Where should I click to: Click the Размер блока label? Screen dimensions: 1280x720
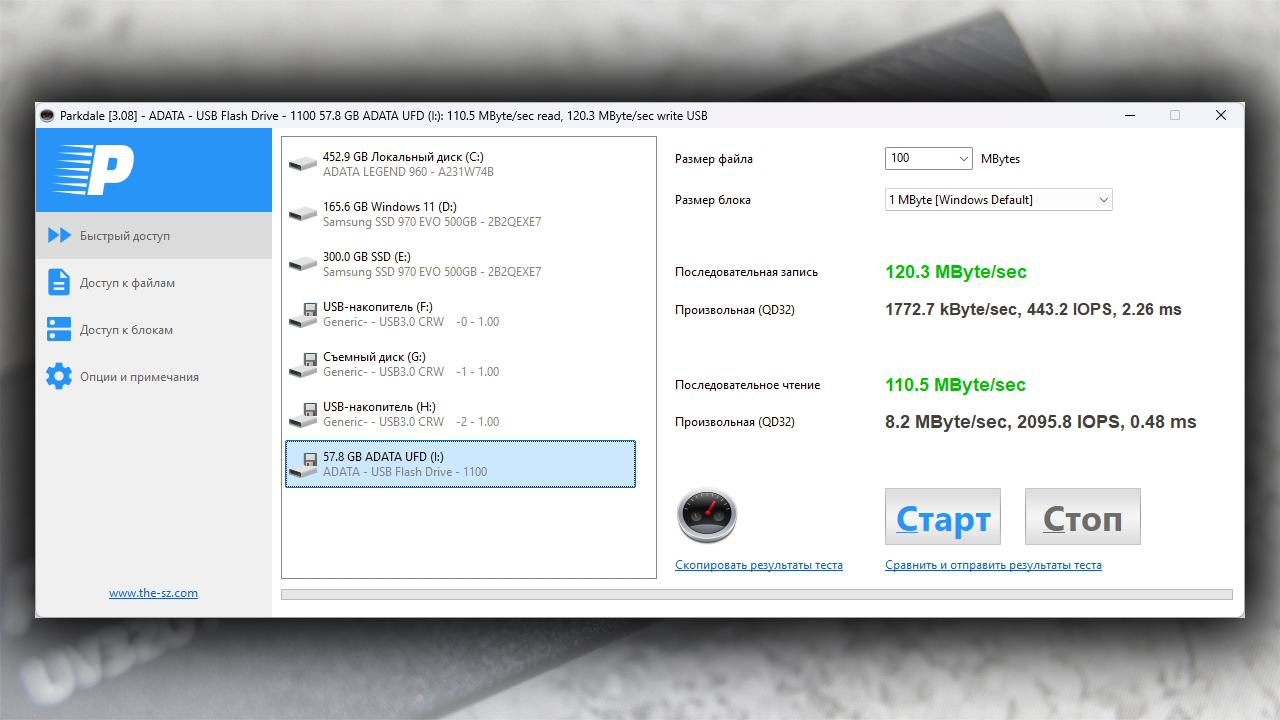713,200
